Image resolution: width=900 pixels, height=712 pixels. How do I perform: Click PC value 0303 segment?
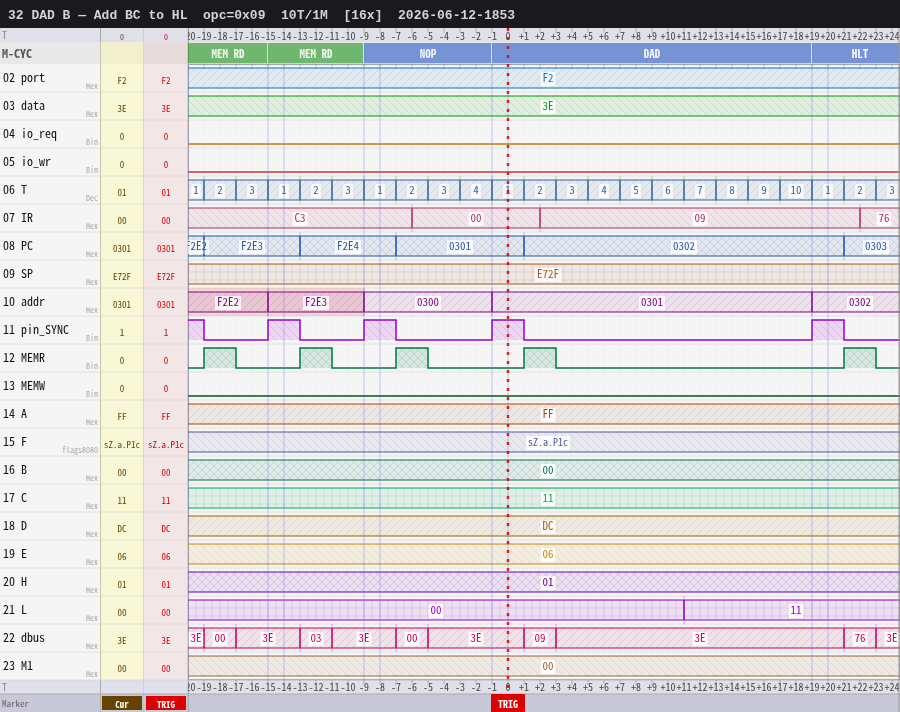pyautogui.click(x=872, y=246)
